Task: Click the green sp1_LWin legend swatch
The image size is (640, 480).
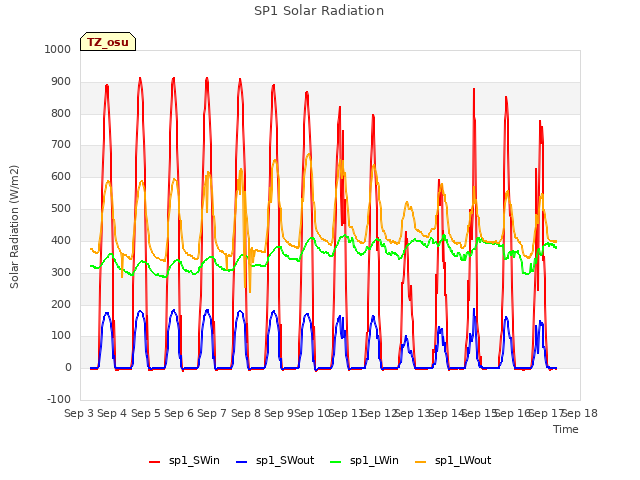Action: (336, 462)
